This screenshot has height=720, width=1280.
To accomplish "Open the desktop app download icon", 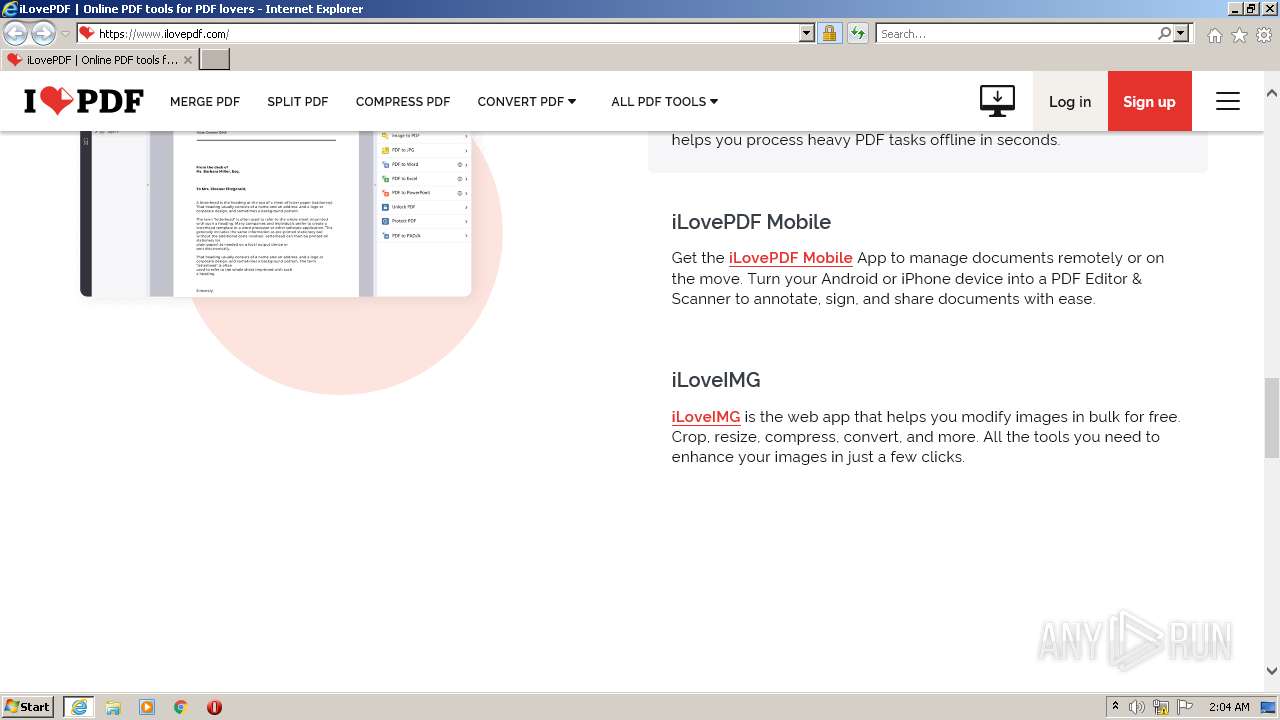I will click(997, 101).
